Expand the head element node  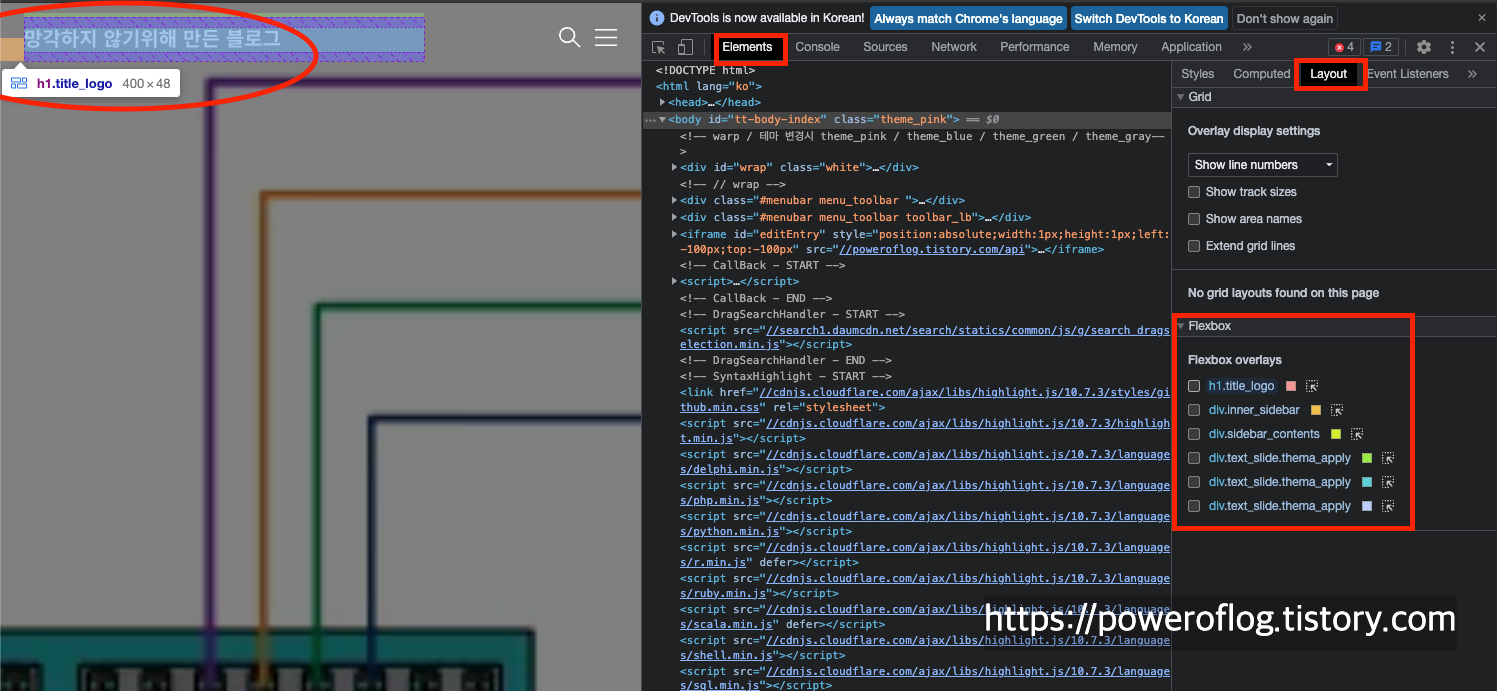(662, 103)
